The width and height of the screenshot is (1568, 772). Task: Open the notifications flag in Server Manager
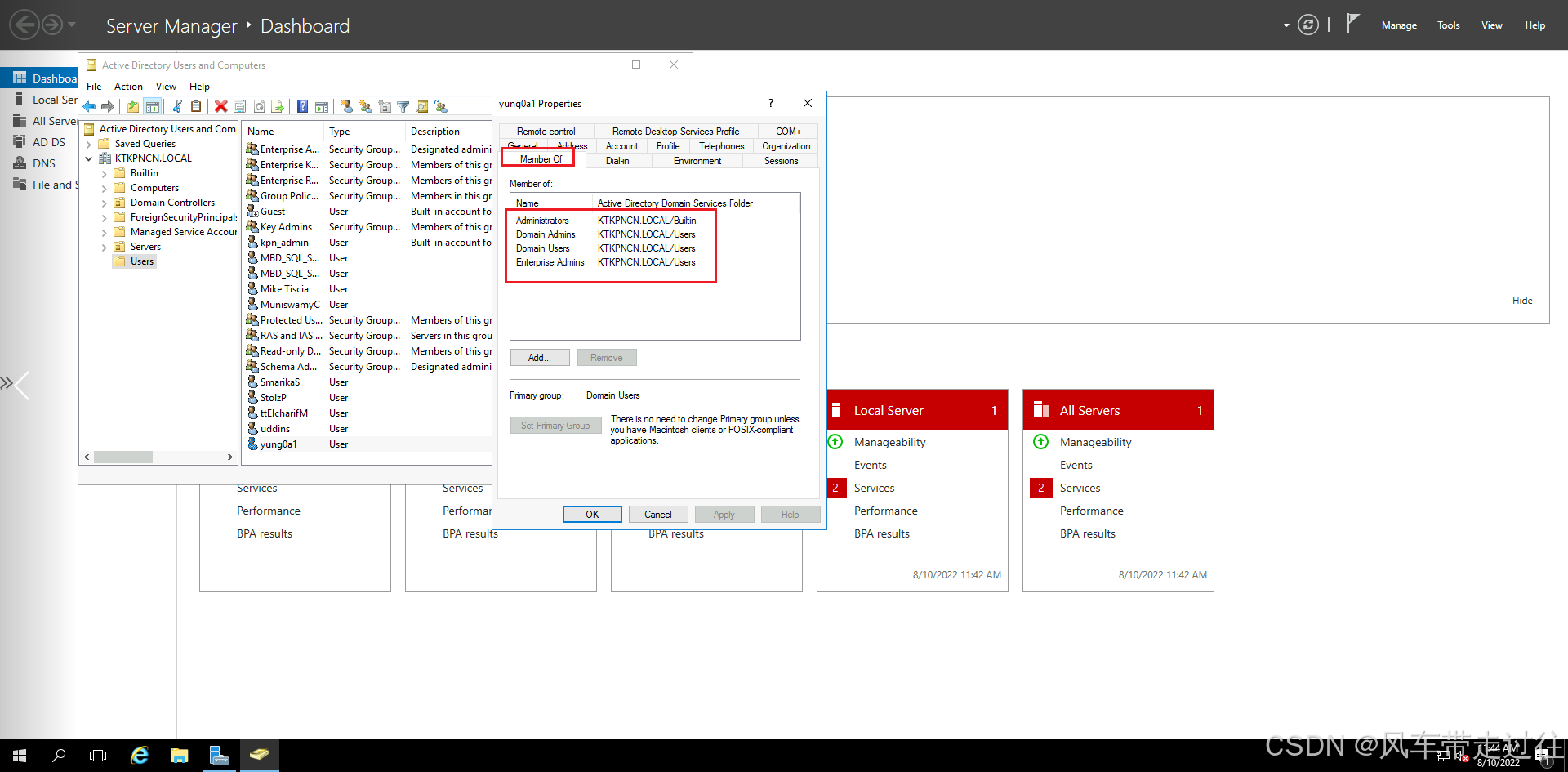point(1352,24)
